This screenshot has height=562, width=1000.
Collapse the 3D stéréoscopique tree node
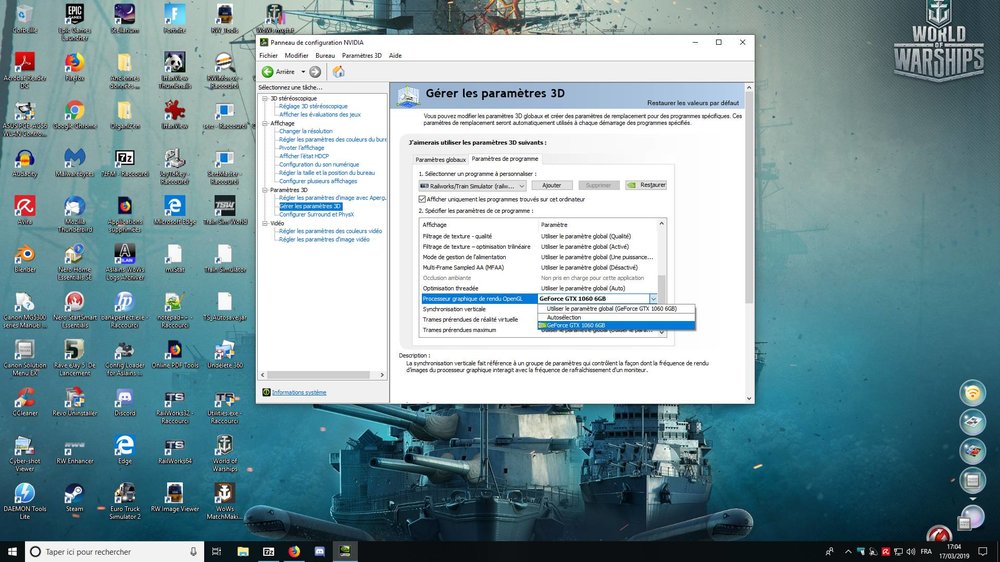point(265,98)
